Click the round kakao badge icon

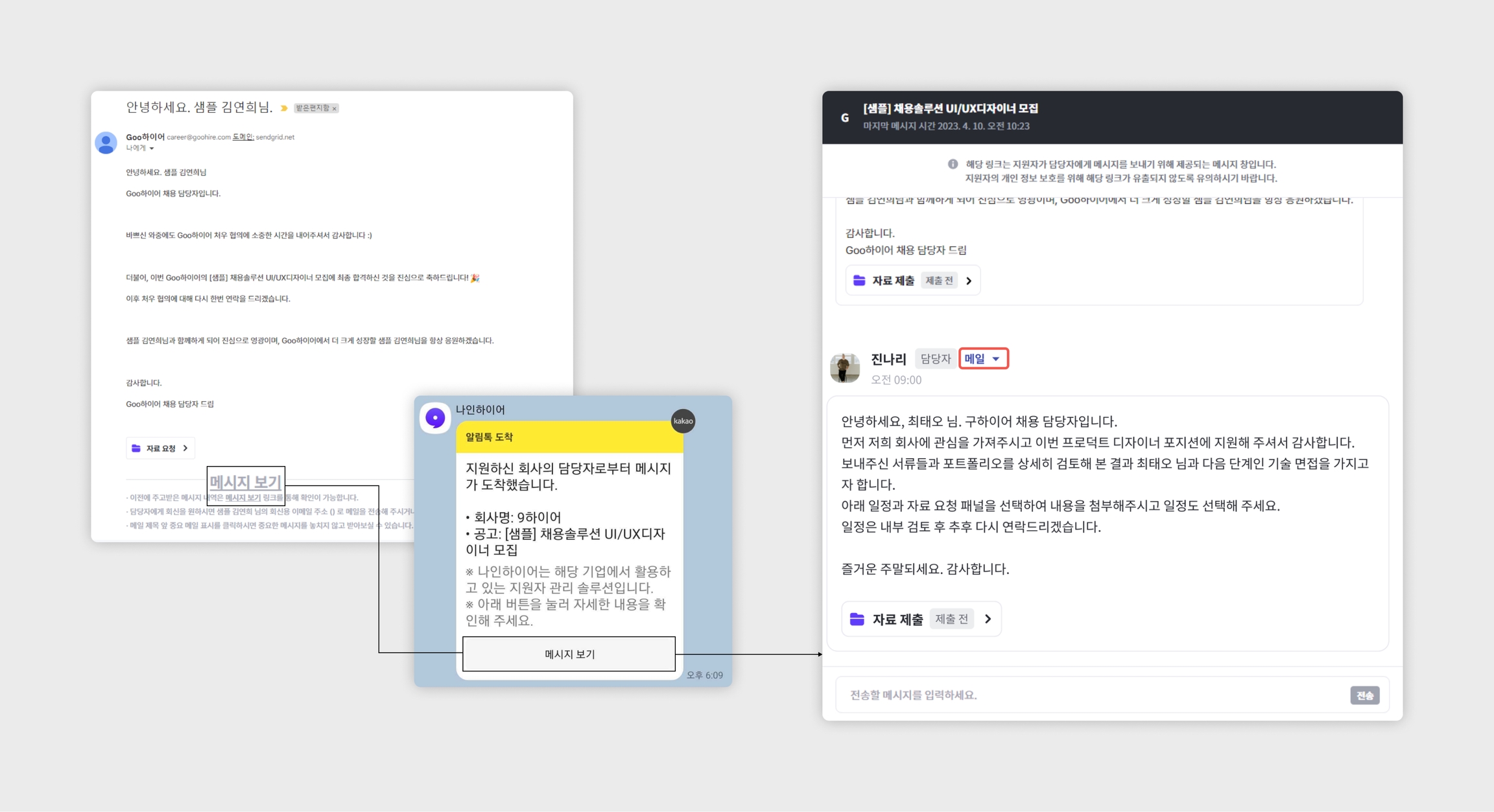click(683, 421)
